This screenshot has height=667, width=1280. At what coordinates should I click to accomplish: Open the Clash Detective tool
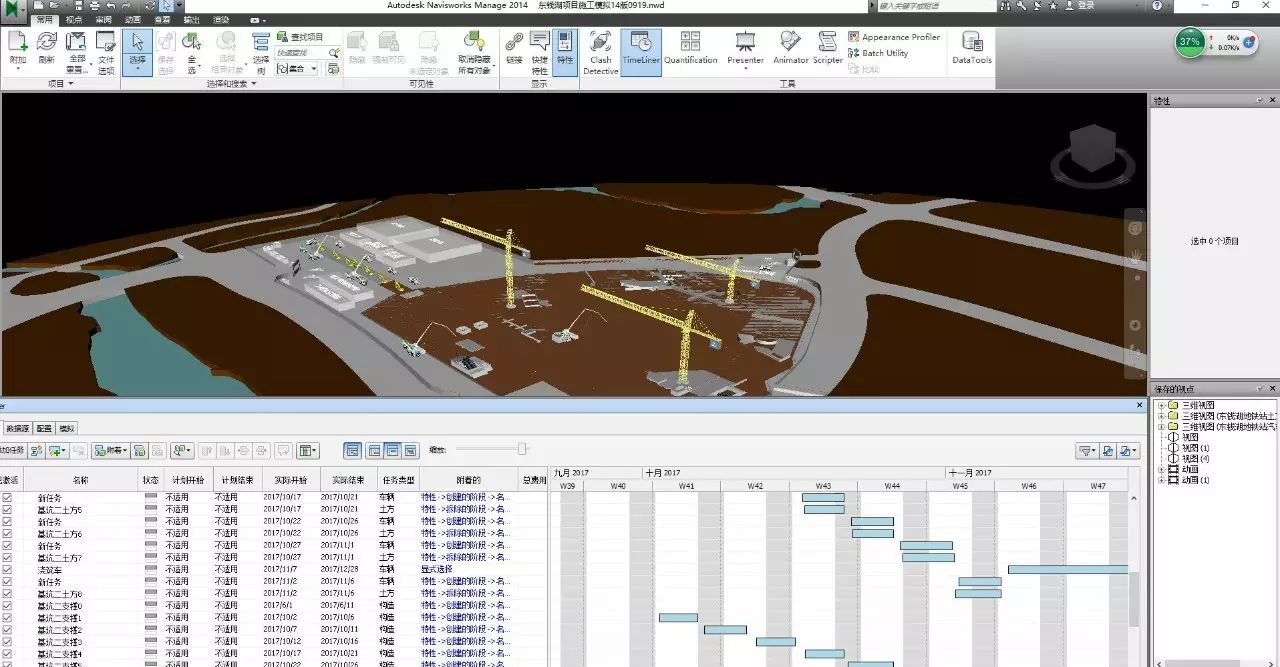[600, 52]
